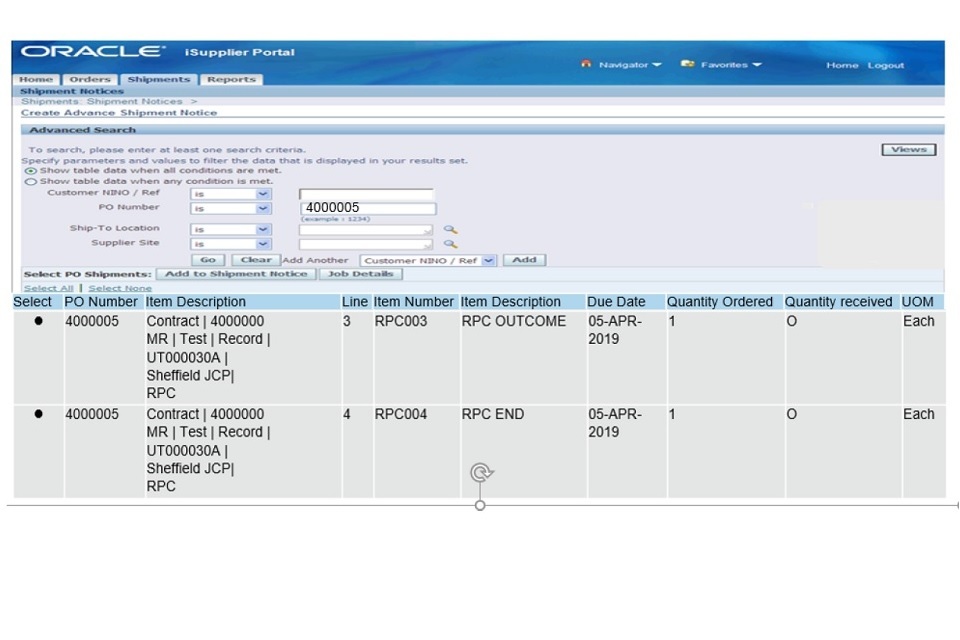This screenshot has height=640, width=960.
Task: Expand the Customer NINO / Ref condition dropdown
Action: [x=263, y=194]
